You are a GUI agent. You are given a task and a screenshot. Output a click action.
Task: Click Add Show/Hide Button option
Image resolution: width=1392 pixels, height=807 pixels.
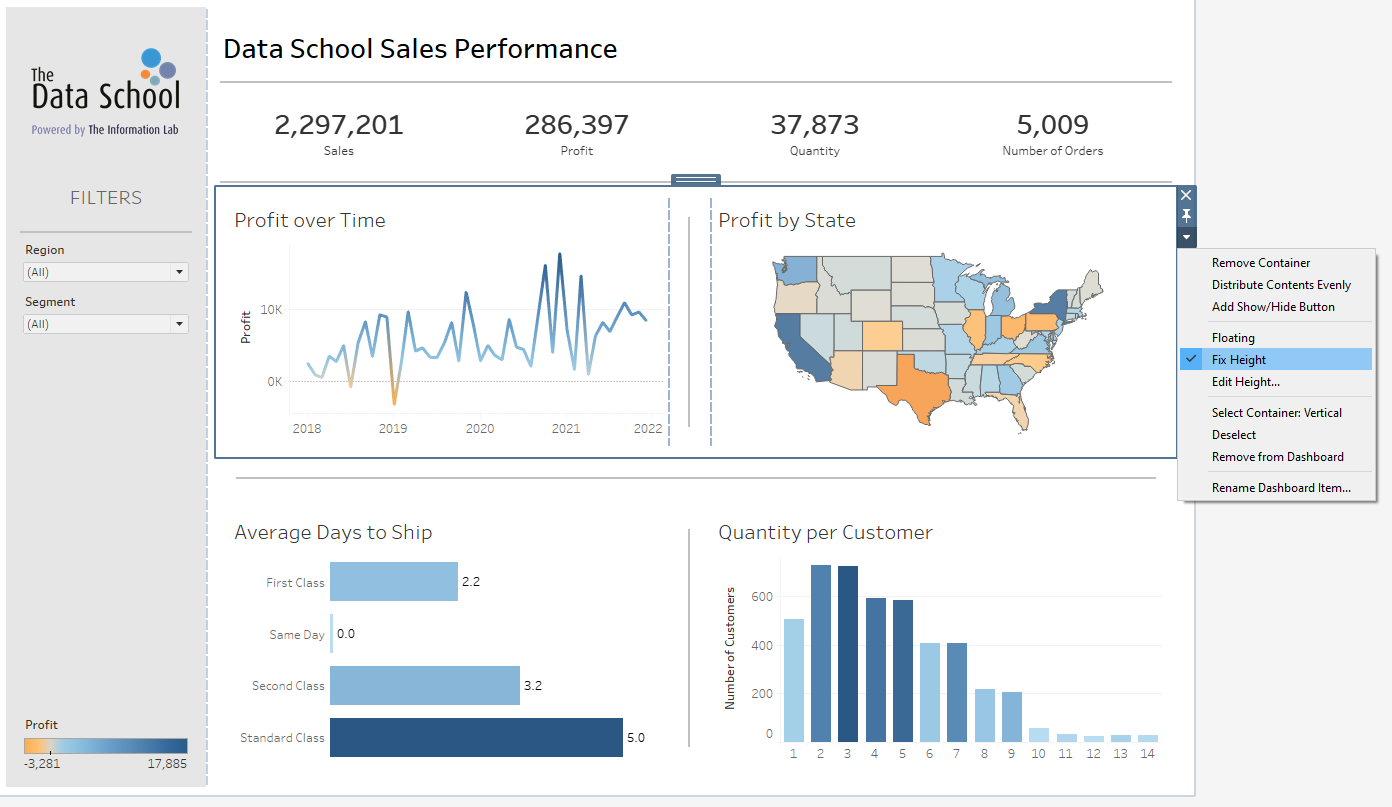point(1273,307)
